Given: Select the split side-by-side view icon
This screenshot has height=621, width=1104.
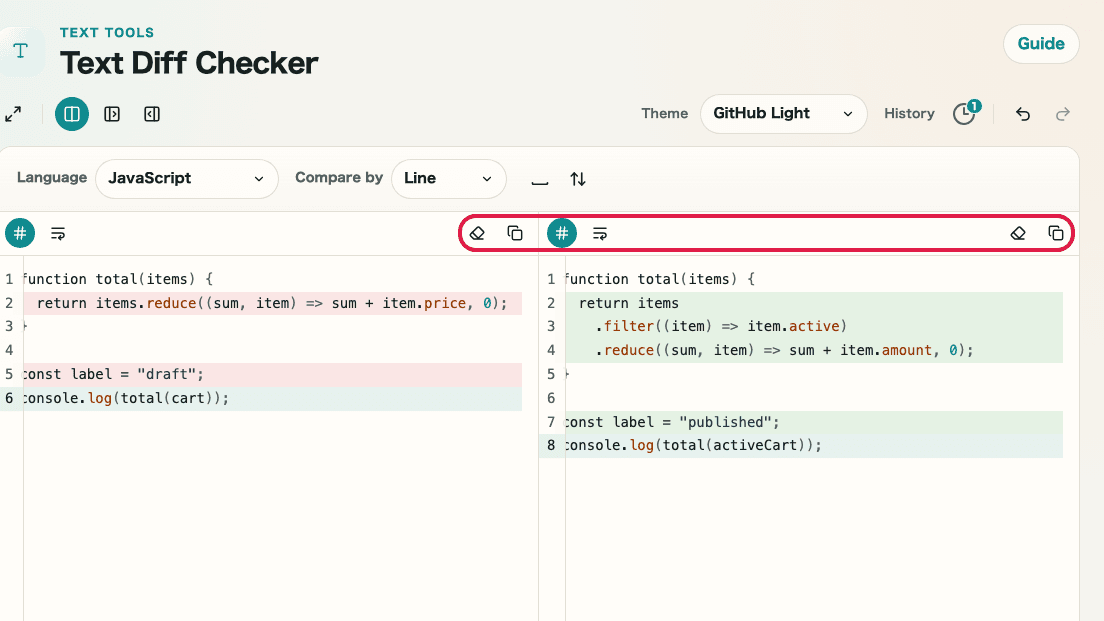Looking at the screenshot, I should [x=72, y=114].
